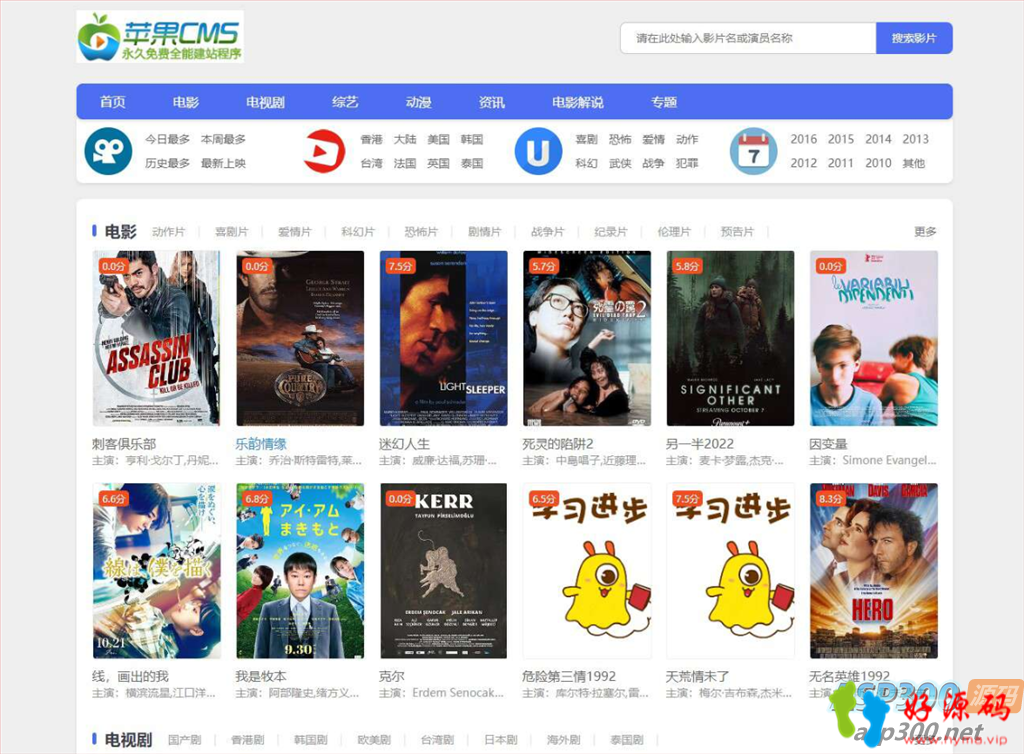Open the Significant Other poster
This screenshot has height=754, width=1024.
[x=730, y=338]
